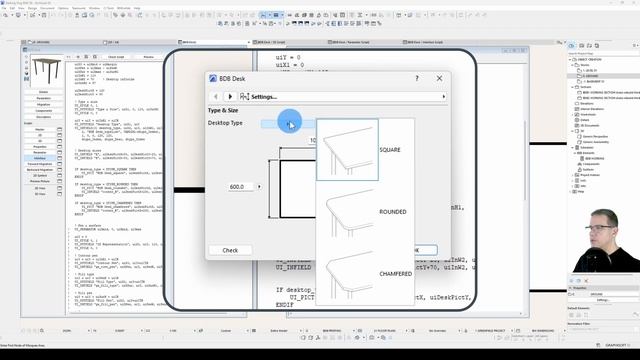Collapse the Stories folder in Navigator tree
The width and height of the screenshot is (640, 360).
click(x=573, y=65)
